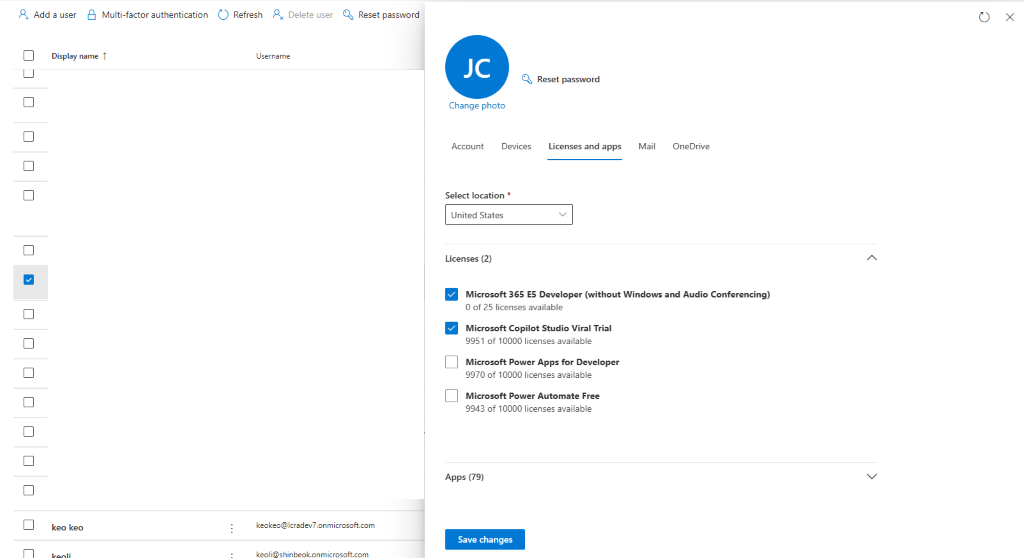
Task: Switch to the Devices tab
Action: coord(516,146)
